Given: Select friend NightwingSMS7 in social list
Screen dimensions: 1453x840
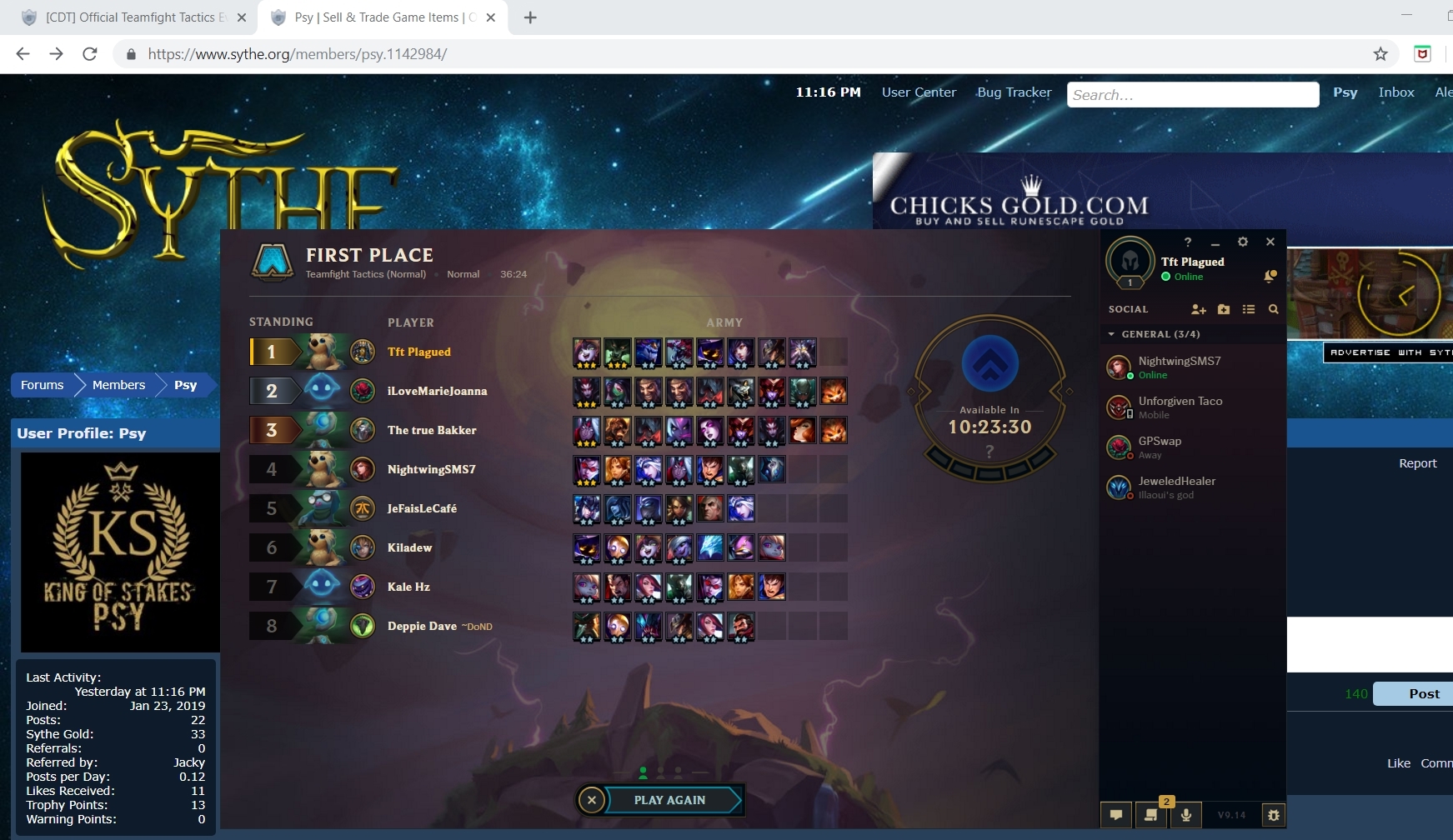Looking at the screenshot, I should 1192,367.
